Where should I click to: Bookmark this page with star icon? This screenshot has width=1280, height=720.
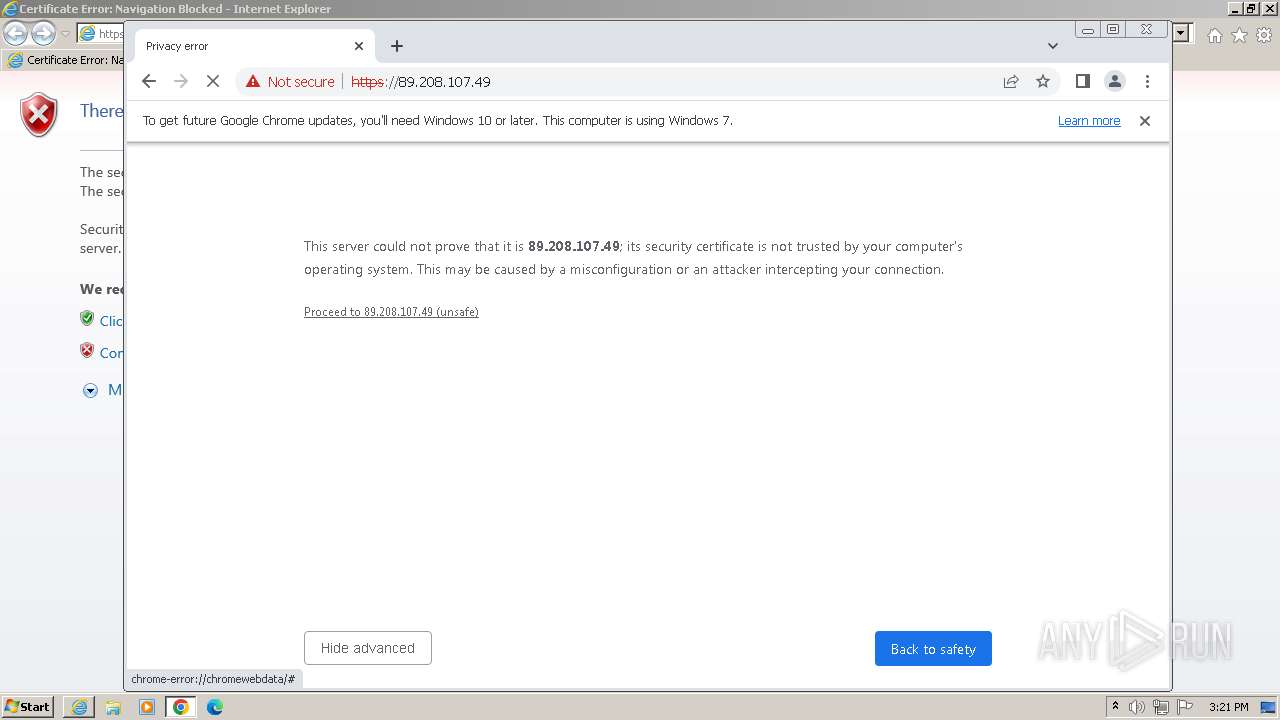click(1043, 82)
